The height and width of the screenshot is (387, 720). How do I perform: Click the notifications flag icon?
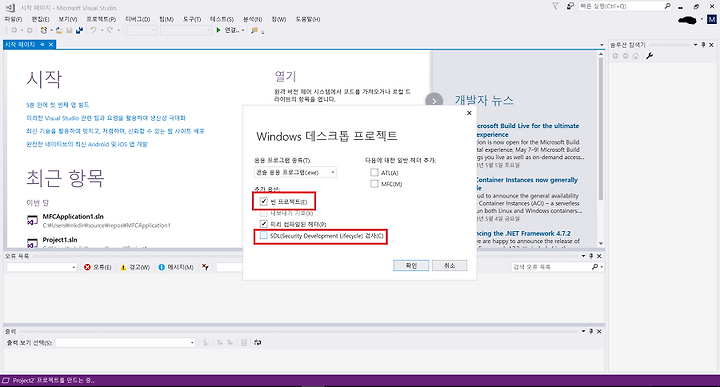[555, 6]
